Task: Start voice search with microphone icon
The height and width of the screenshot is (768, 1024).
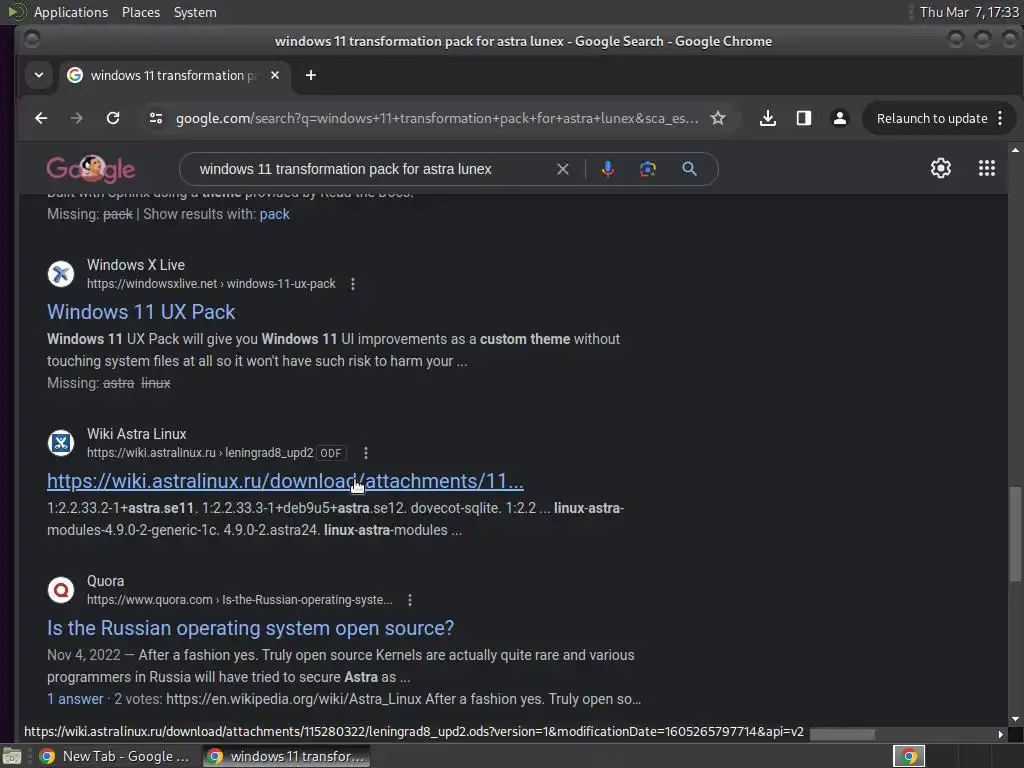Action: (607, 169)
